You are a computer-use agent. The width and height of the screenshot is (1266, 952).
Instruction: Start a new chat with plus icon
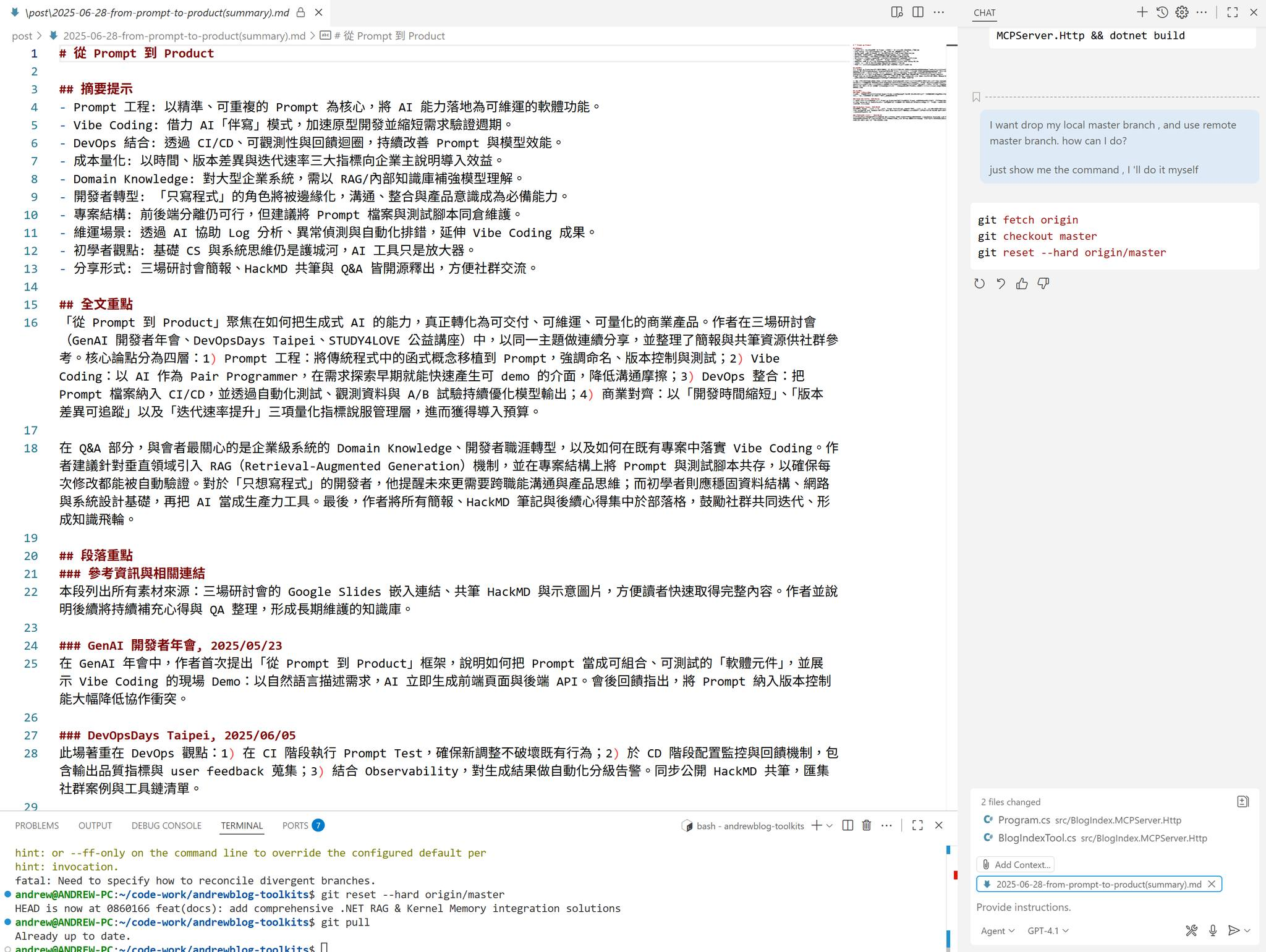1142,12
